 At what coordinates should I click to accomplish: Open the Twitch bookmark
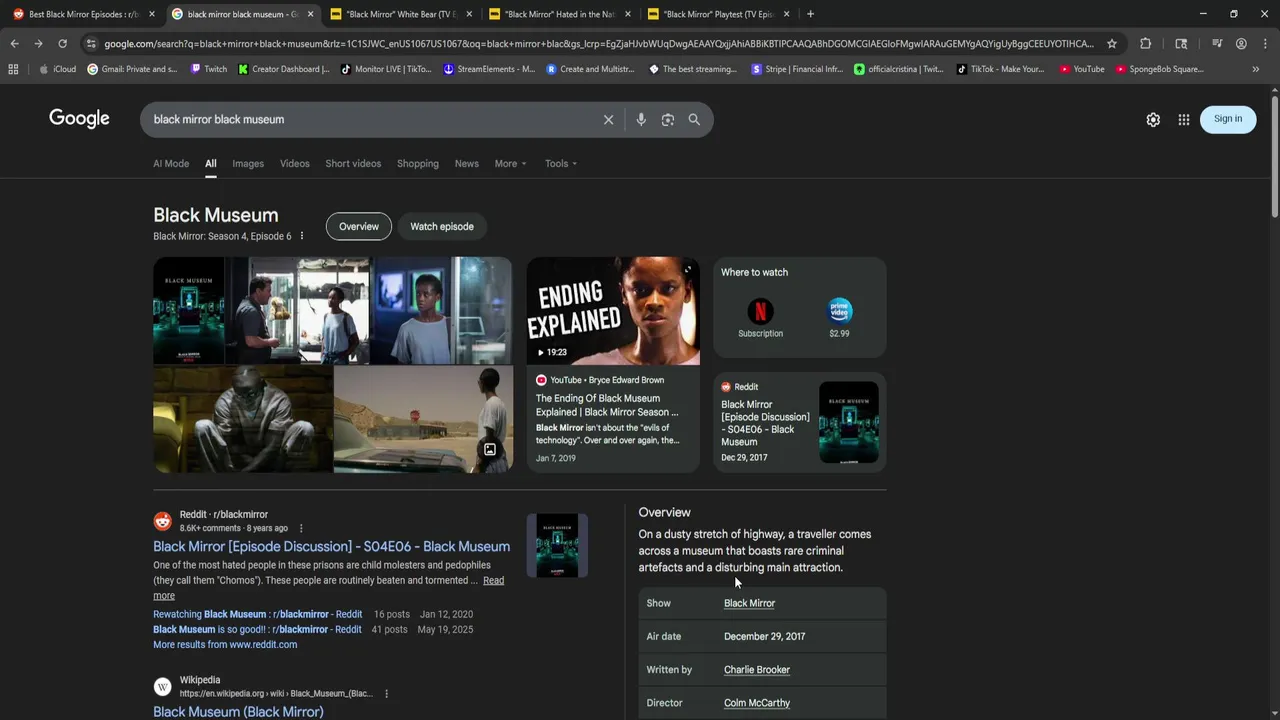coord(208,69)
